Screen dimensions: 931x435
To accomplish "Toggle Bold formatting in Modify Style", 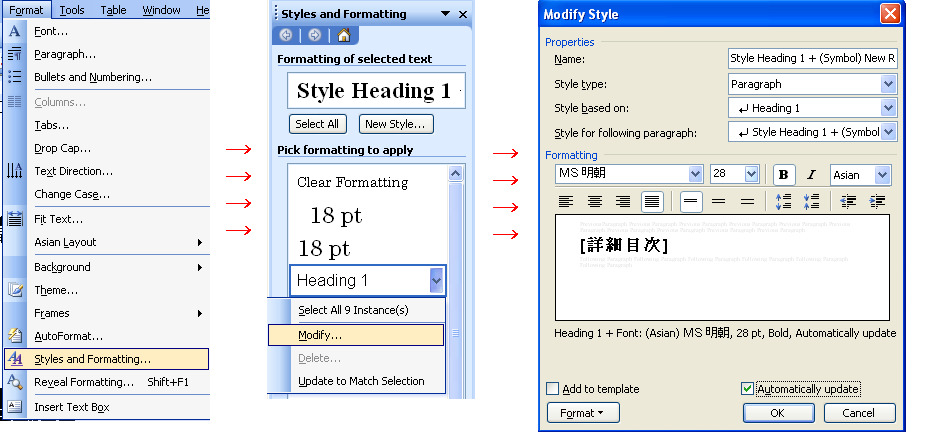I will pos(784,174).
